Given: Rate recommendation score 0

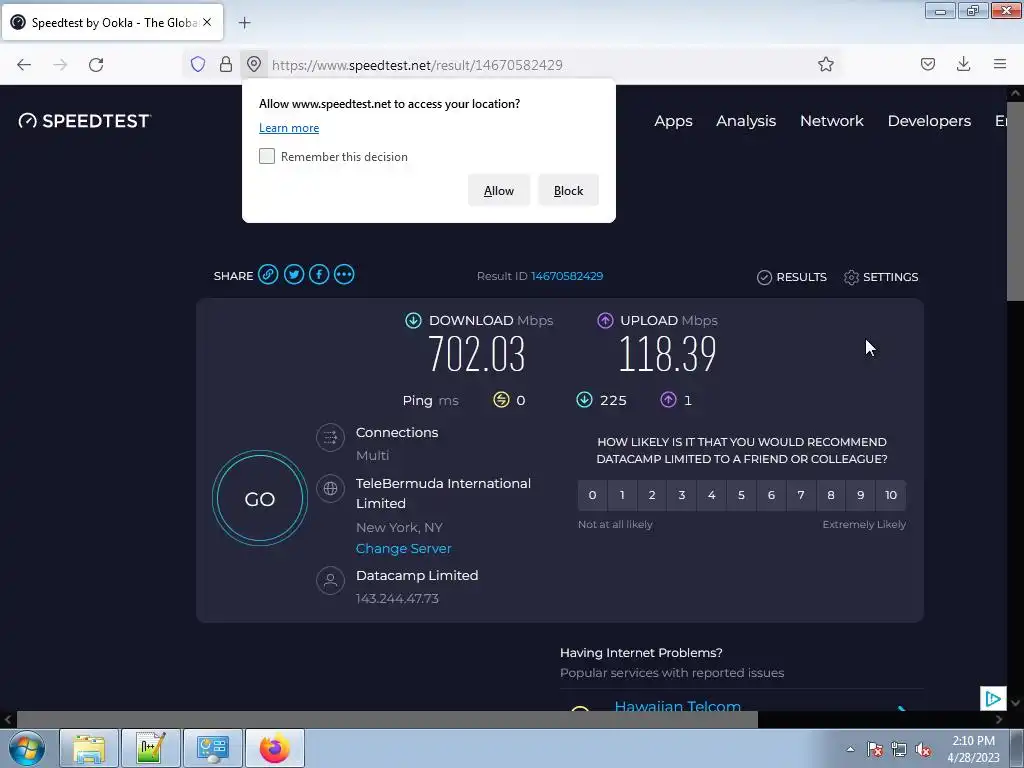Looking at the screenshot, I should [592, 494].
